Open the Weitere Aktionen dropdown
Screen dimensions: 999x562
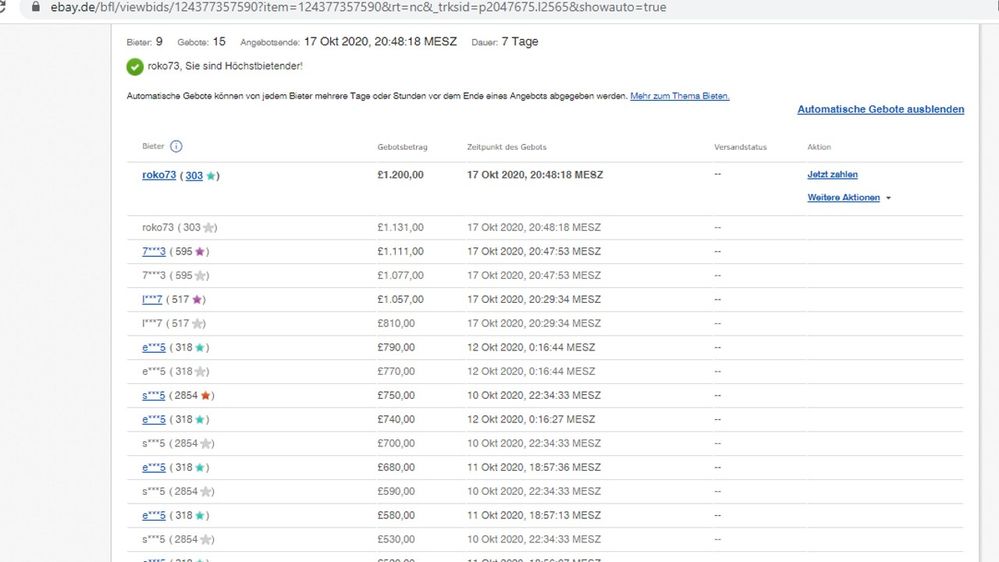(849, 198)
